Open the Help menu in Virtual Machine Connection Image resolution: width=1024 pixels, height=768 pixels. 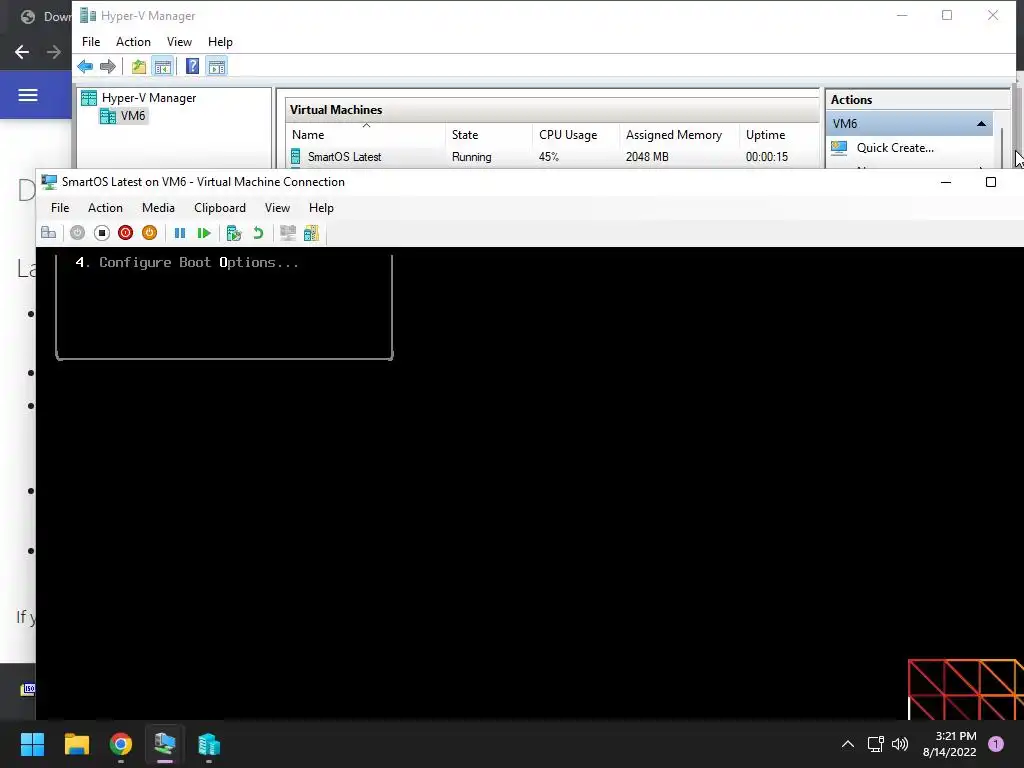[x=321, y=208]
